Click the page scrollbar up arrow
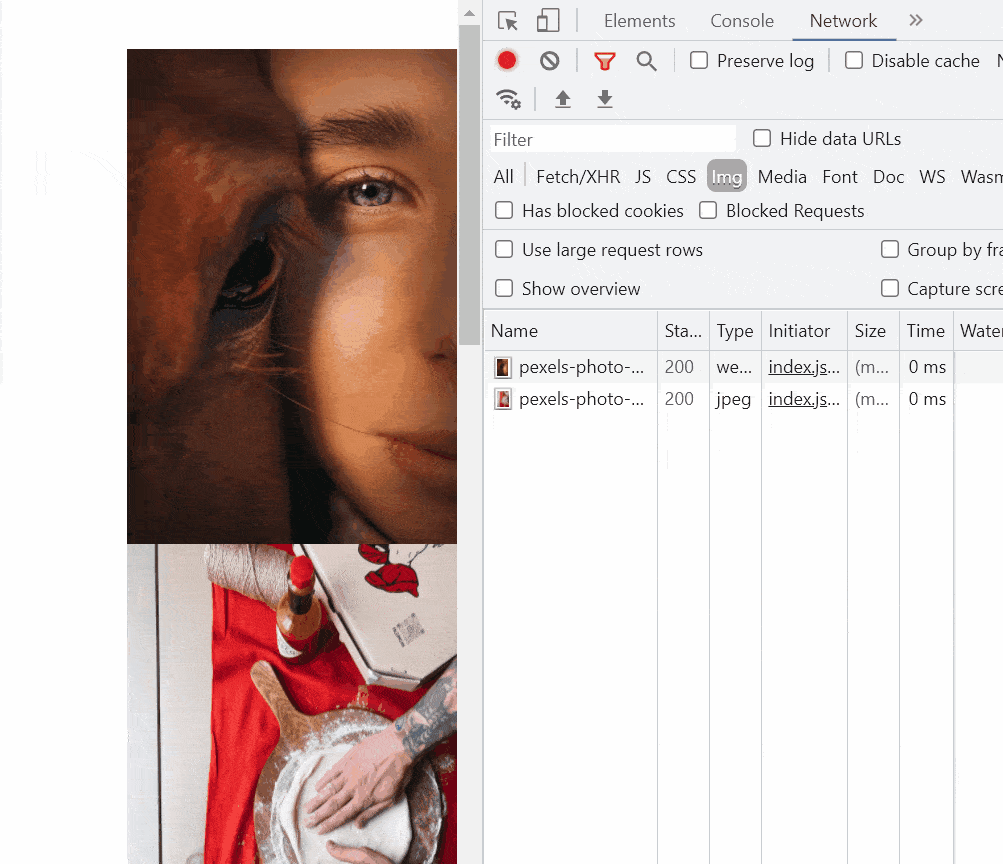The image size is (1003, 864). [x=470, y=13]
